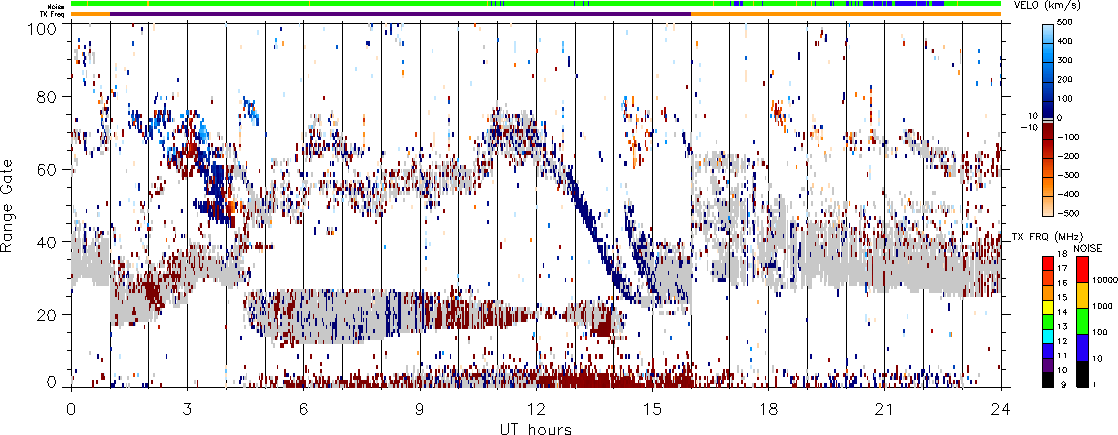This screenshot has height=435, width=1118.
Task: Click x-axis tick label 6
Action: coord(304,409)
